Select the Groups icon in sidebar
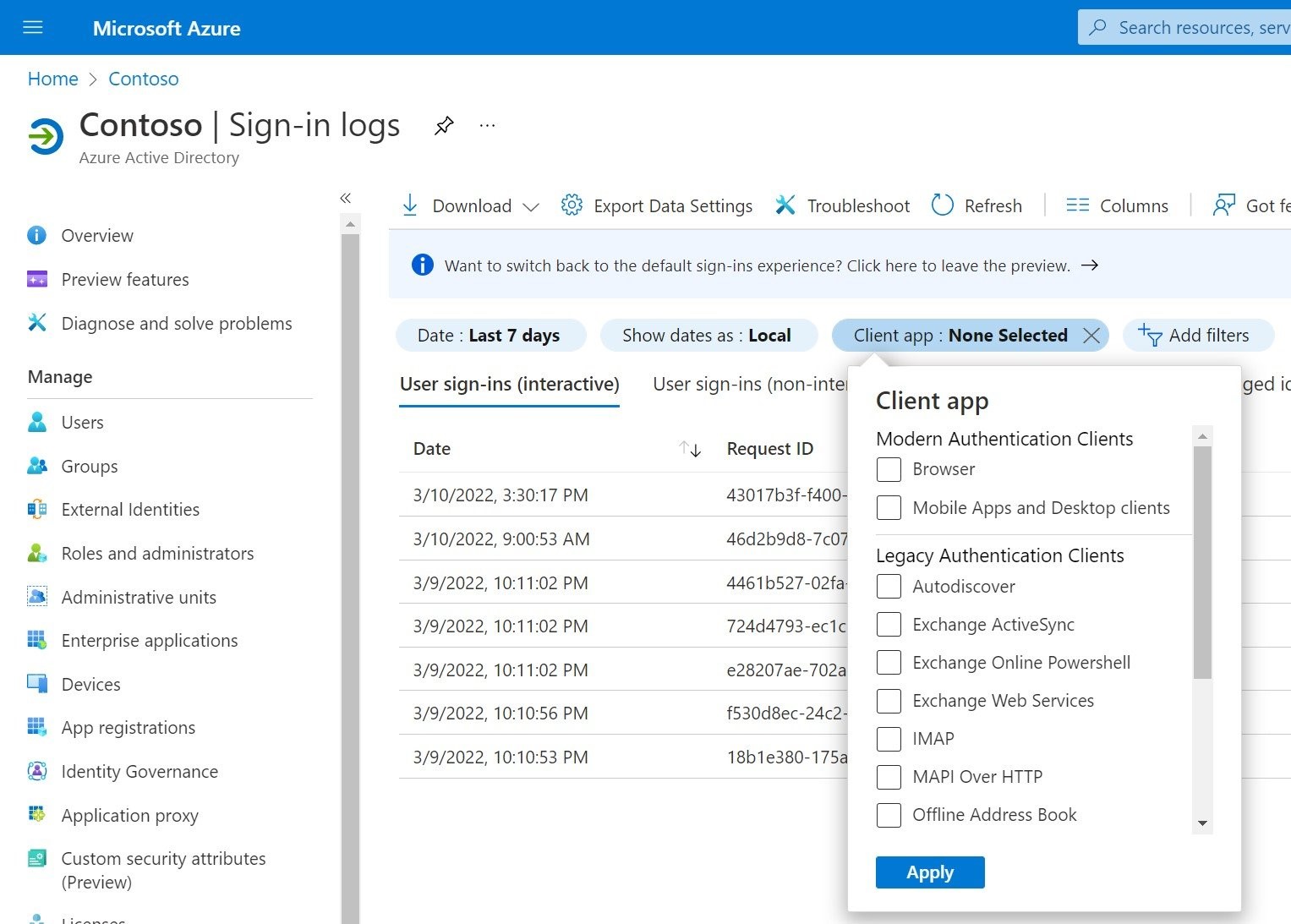The image size is (1291, 924). (37, 466)
